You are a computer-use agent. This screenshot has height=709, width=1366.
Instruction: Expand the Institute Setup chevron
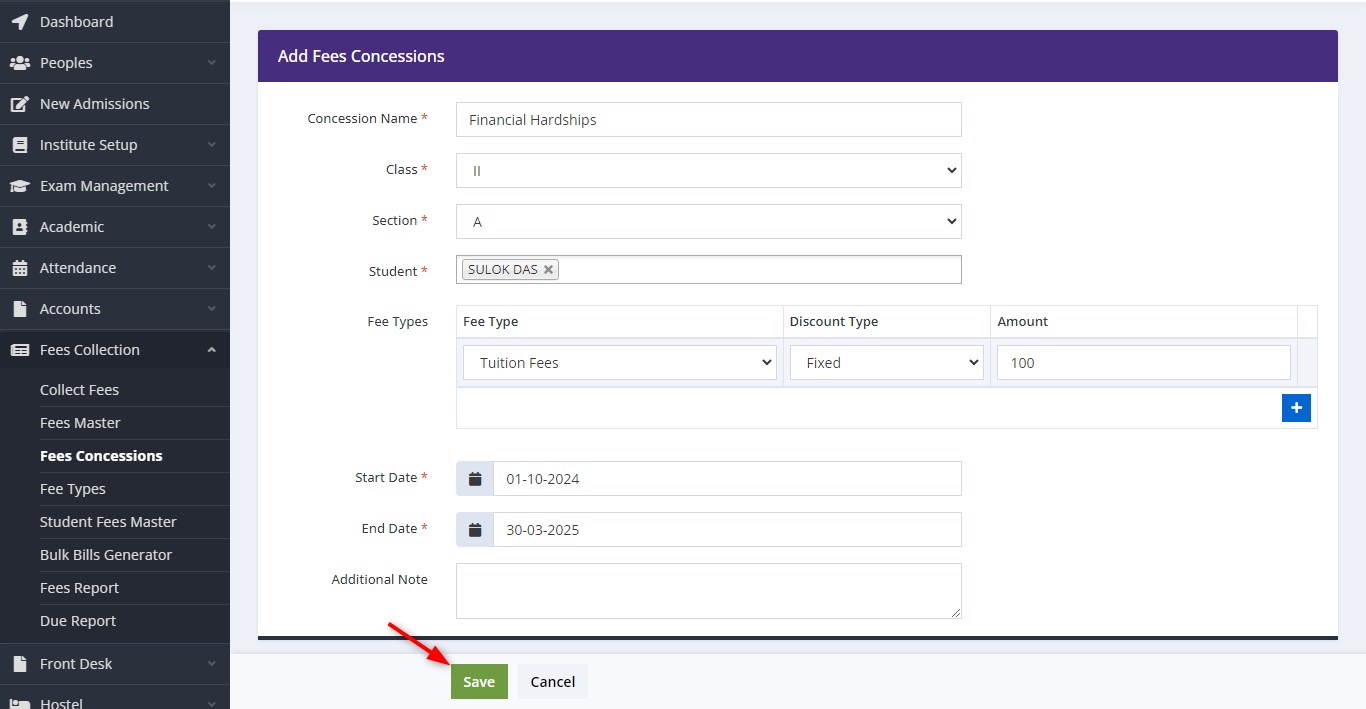pyautogui.click(x=211, y=145)
